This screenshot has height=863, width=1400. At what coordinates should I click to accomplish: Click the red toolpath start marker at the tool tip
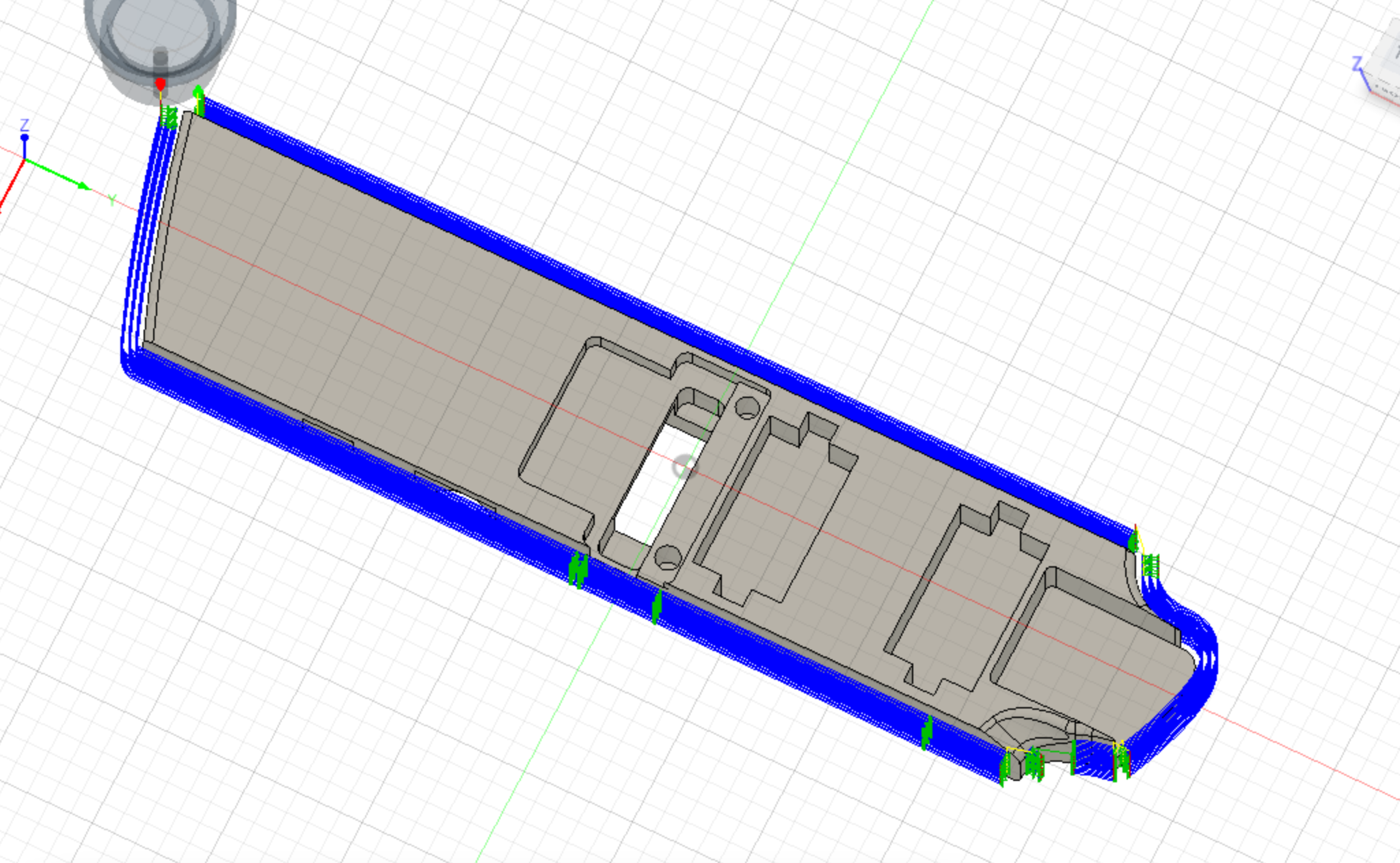point(161,83)
